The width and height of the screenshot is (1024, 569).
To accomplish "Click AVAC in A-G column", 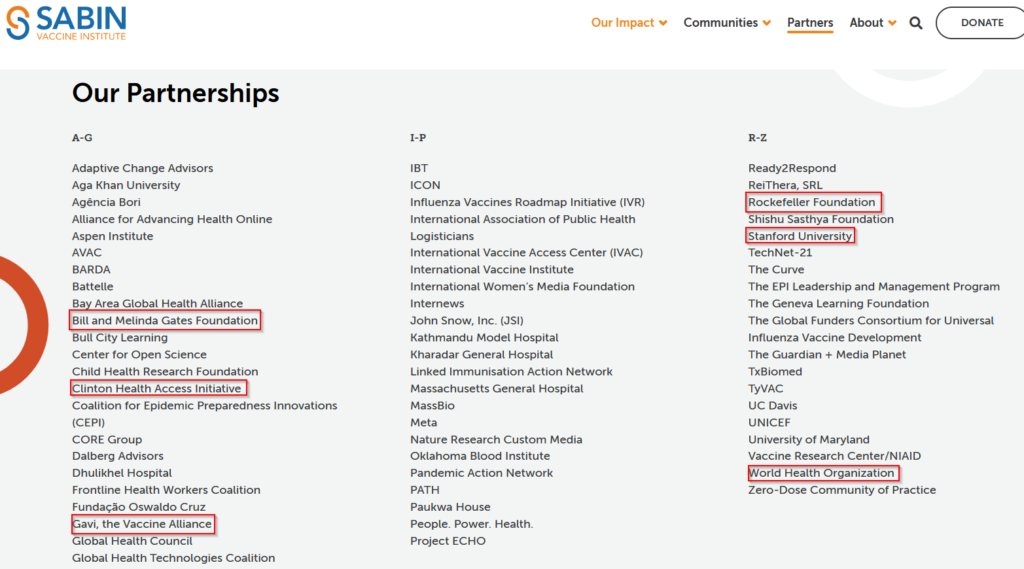I will click(x=87, y=252).
